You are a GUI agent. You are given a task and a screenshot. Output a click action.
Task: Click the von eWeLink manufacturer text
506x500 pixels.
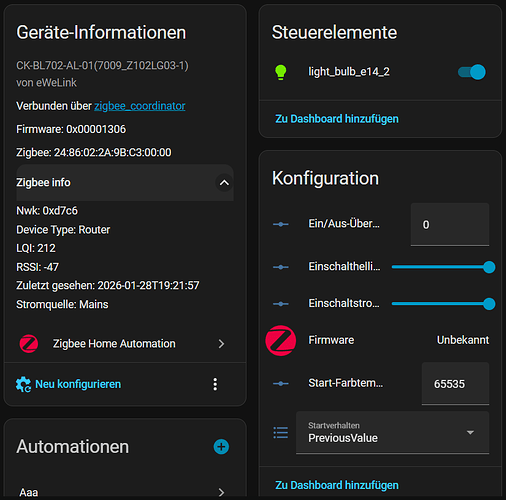click(46, 83)
